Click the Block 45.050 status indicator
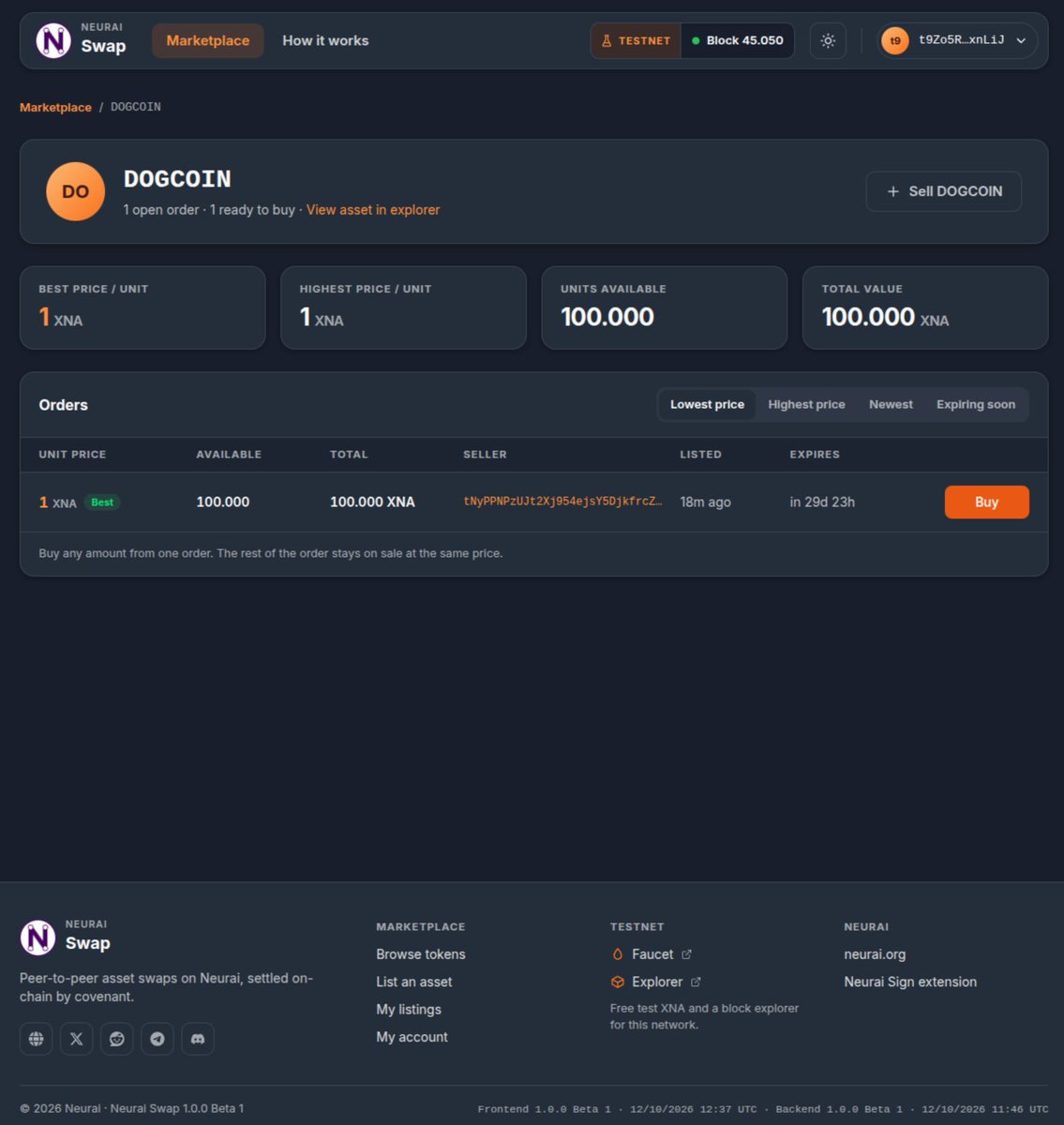 click(x=738, y=40)
